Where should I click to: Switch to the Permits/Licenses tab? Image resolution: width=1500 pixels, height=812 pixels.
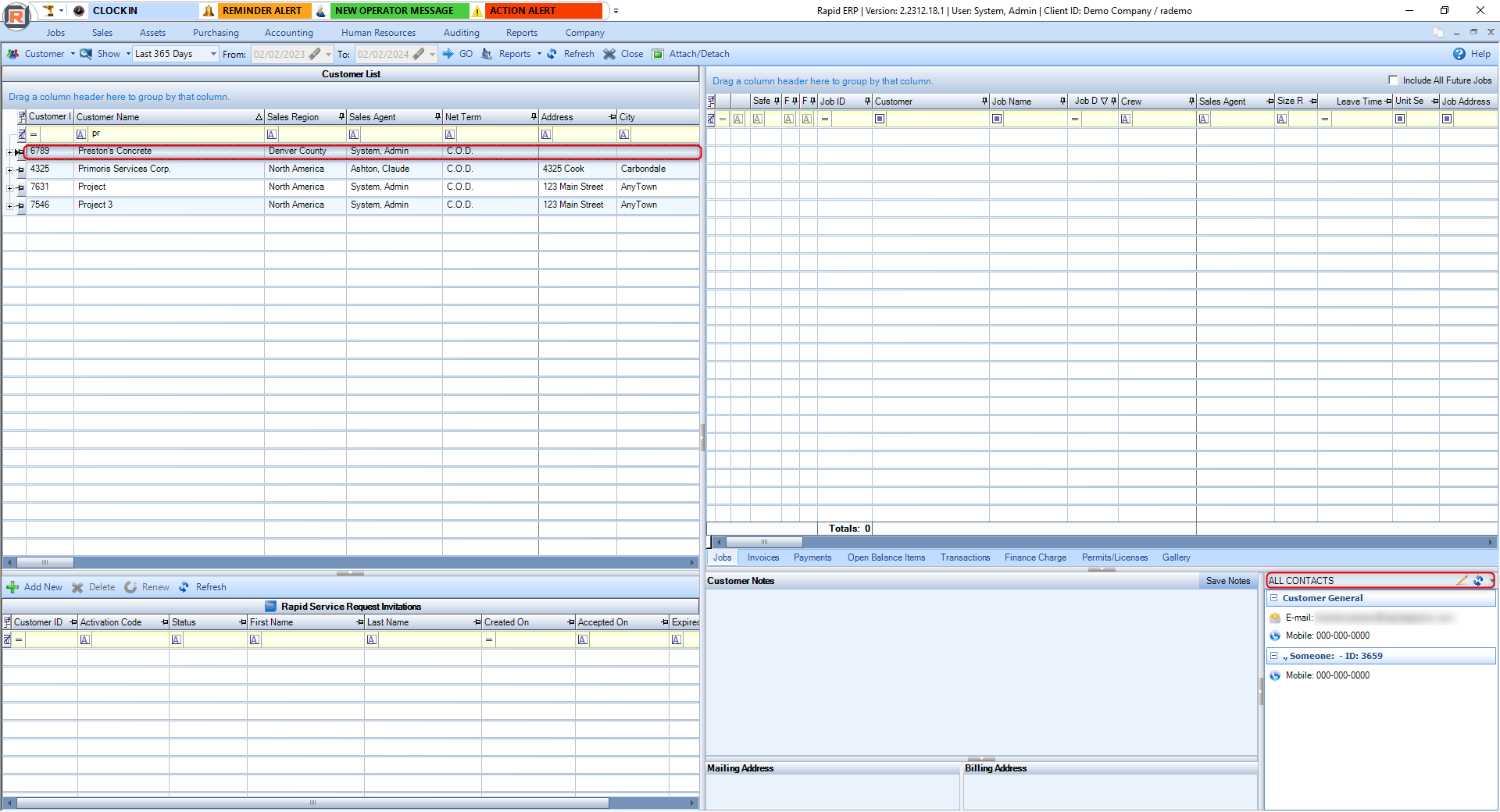click(1115, 557)
